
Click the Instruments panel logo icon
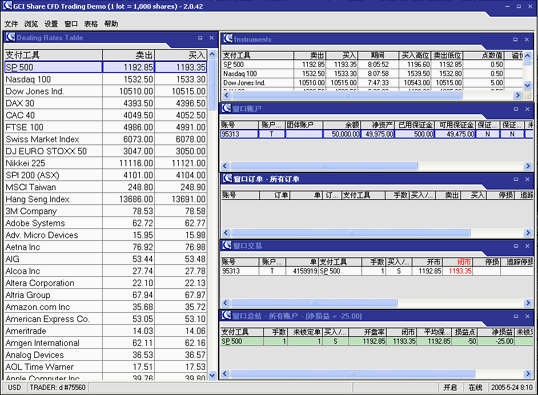228,39
